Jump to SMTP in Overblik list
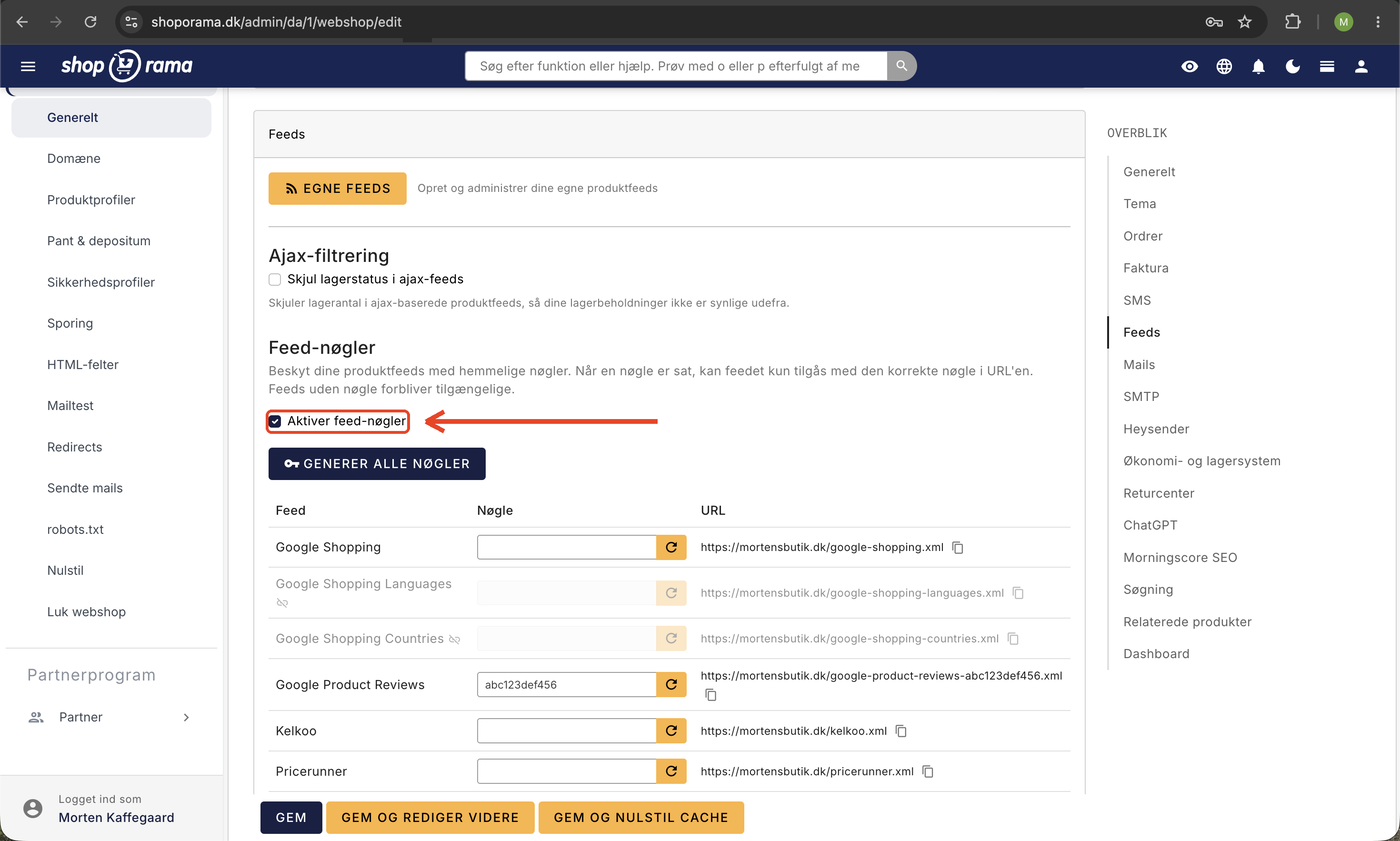This screenshot has width=1400, height=841. click(1141, 397)
